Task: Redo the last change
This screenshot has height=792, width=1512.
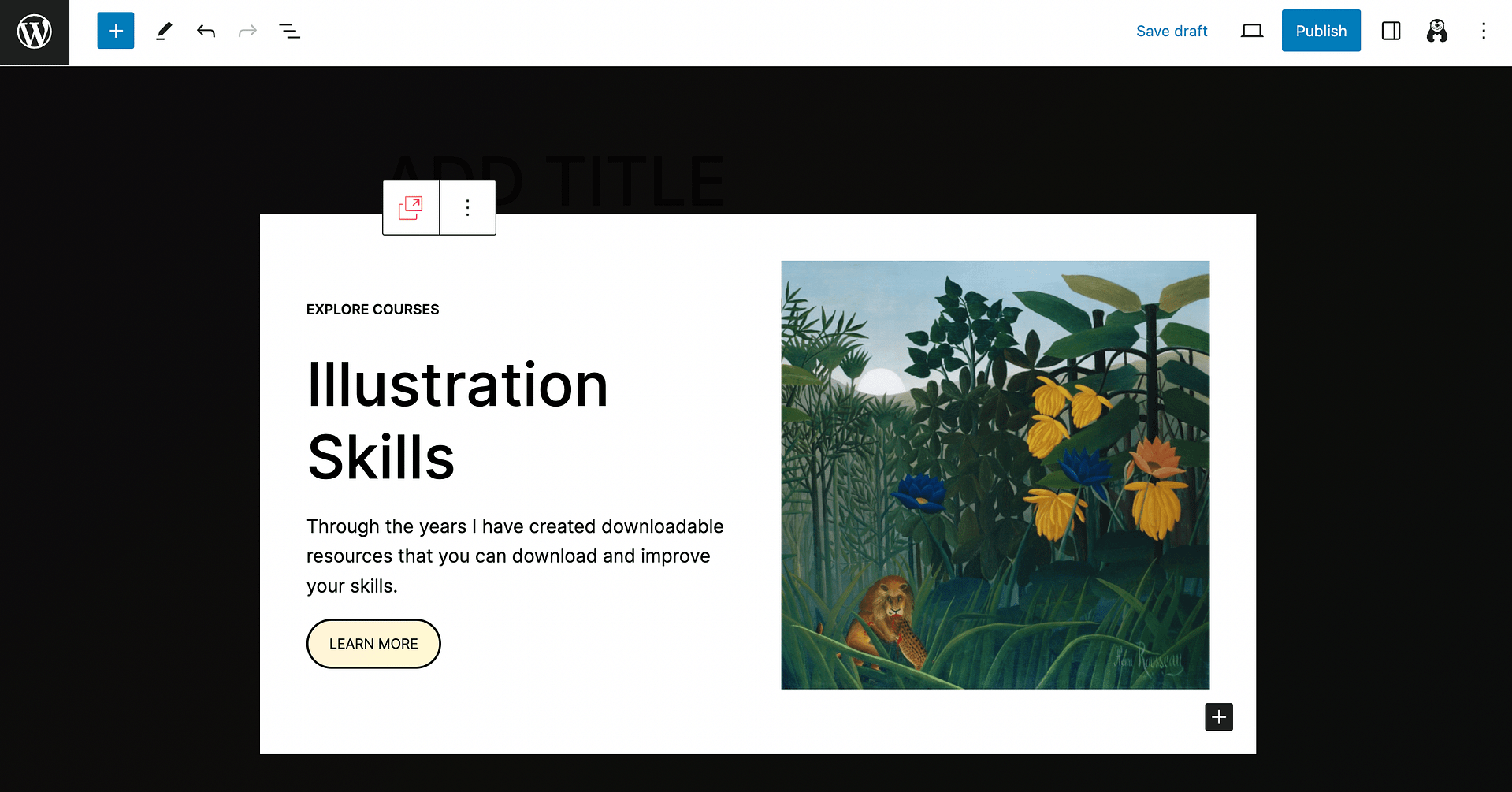Action: (x=247, y=31)
